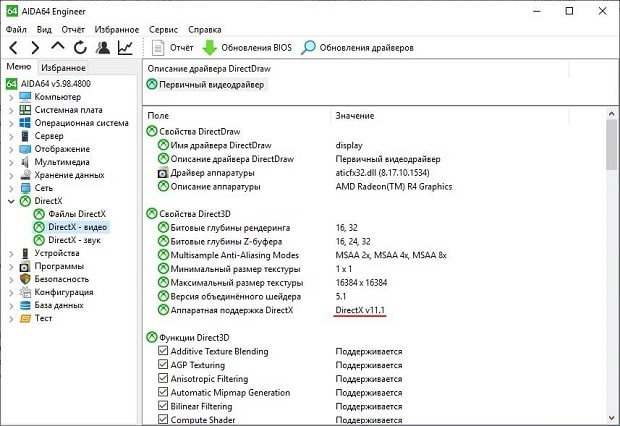Click the Программы icon in tree
Viewport: 620px width, 426px height.
(x=25, y=266)
